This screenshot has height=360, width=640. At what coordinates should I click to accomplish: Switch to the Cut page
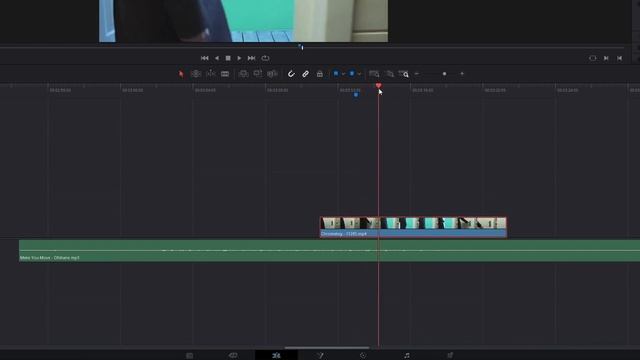point(233,356)
